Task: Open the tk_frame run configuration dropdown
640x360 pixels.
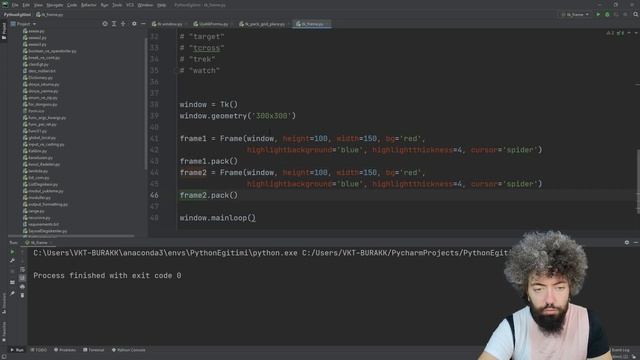Action: click(575, 14)
